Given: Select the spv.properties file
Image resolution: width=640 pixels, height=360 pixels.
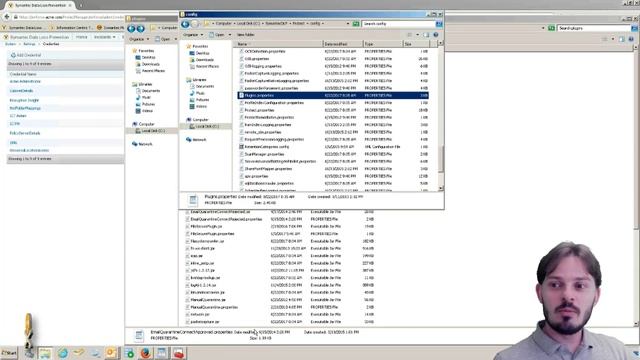Looking at the screenshot, I should pyautogui.click(x=256, y=176).
